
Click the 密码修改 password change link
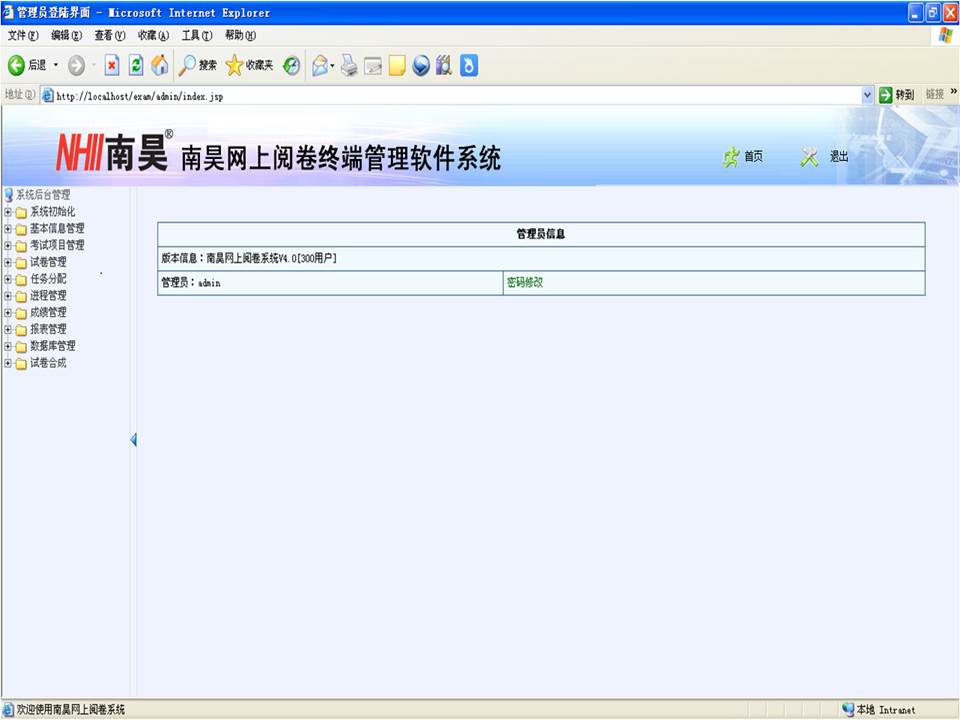click(x=524, y=282)
